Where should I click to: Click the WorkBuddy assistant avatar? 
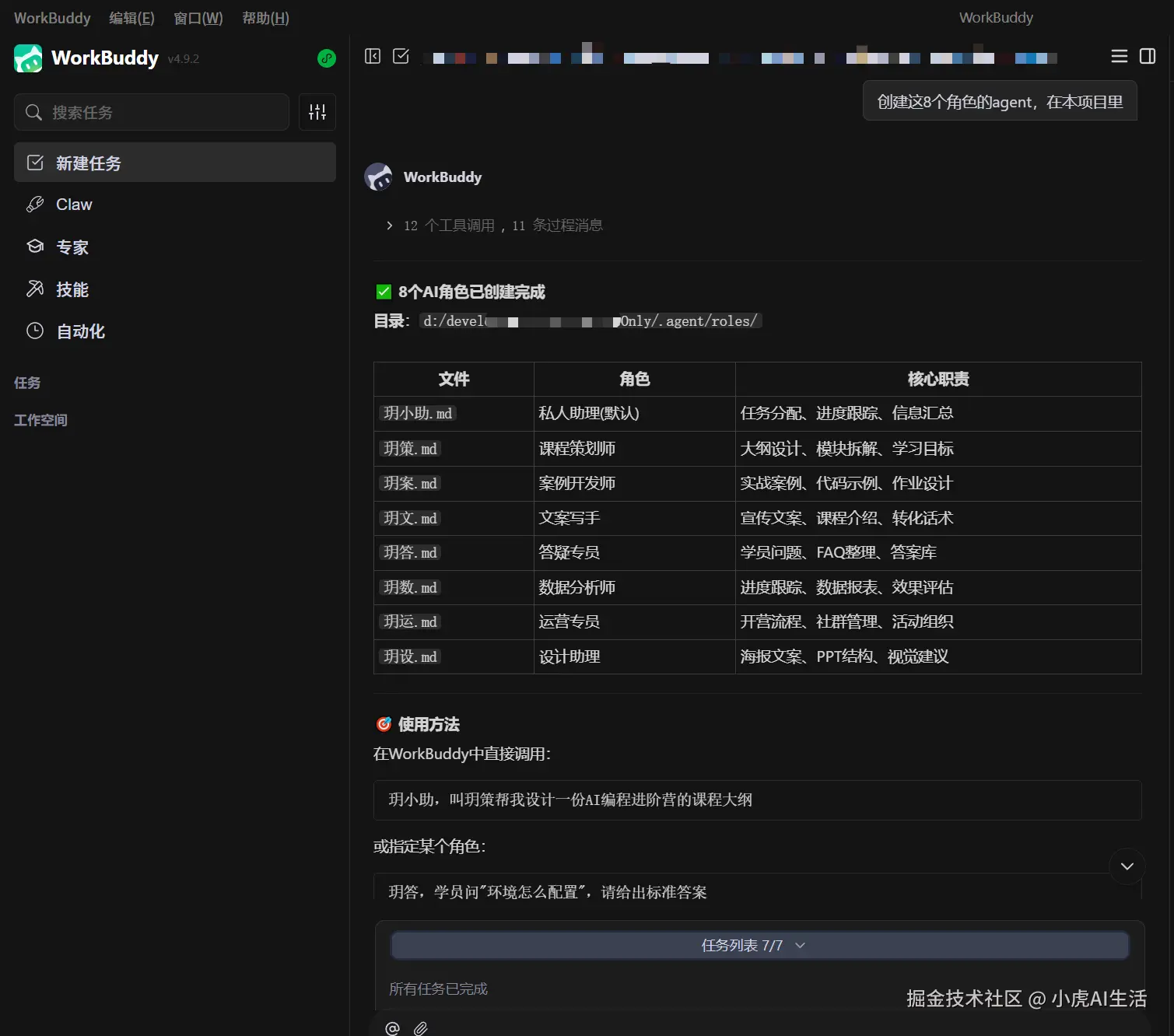point(379,177)
